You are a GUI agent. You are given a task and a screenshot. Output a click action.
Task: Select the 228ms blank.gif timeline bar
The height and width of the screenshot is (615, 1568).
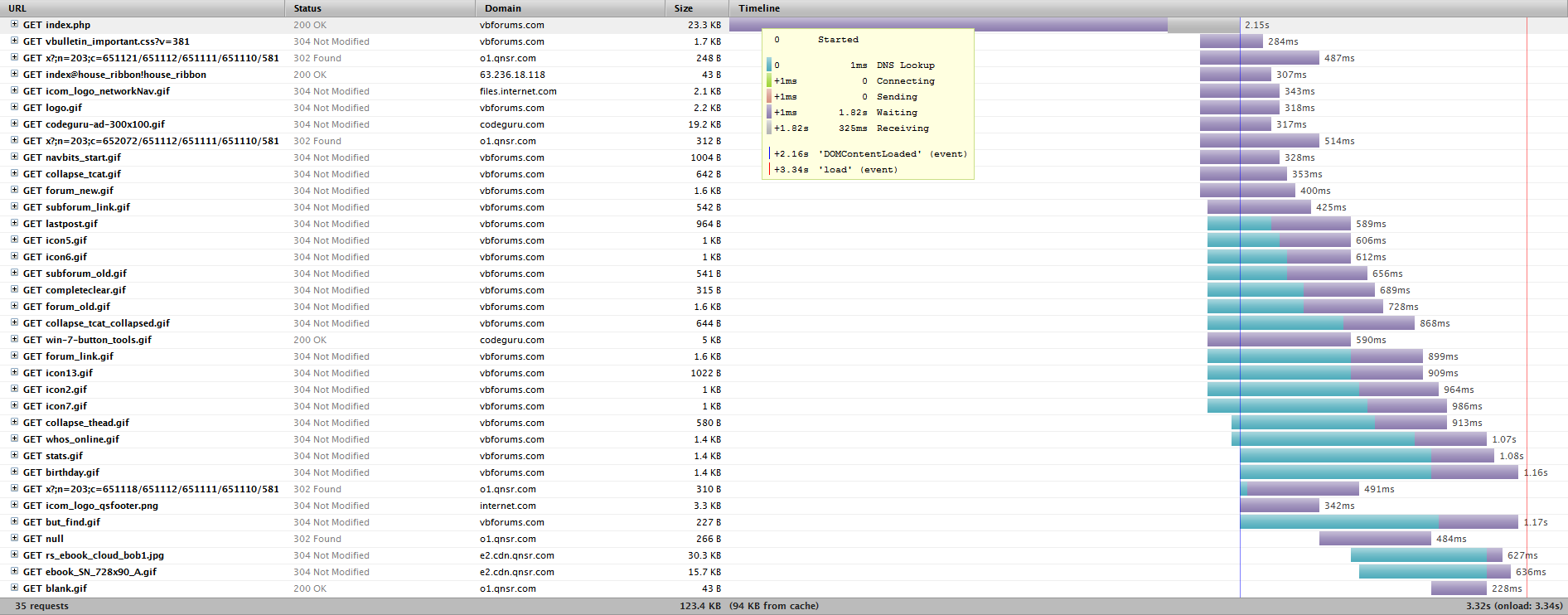1459,588
